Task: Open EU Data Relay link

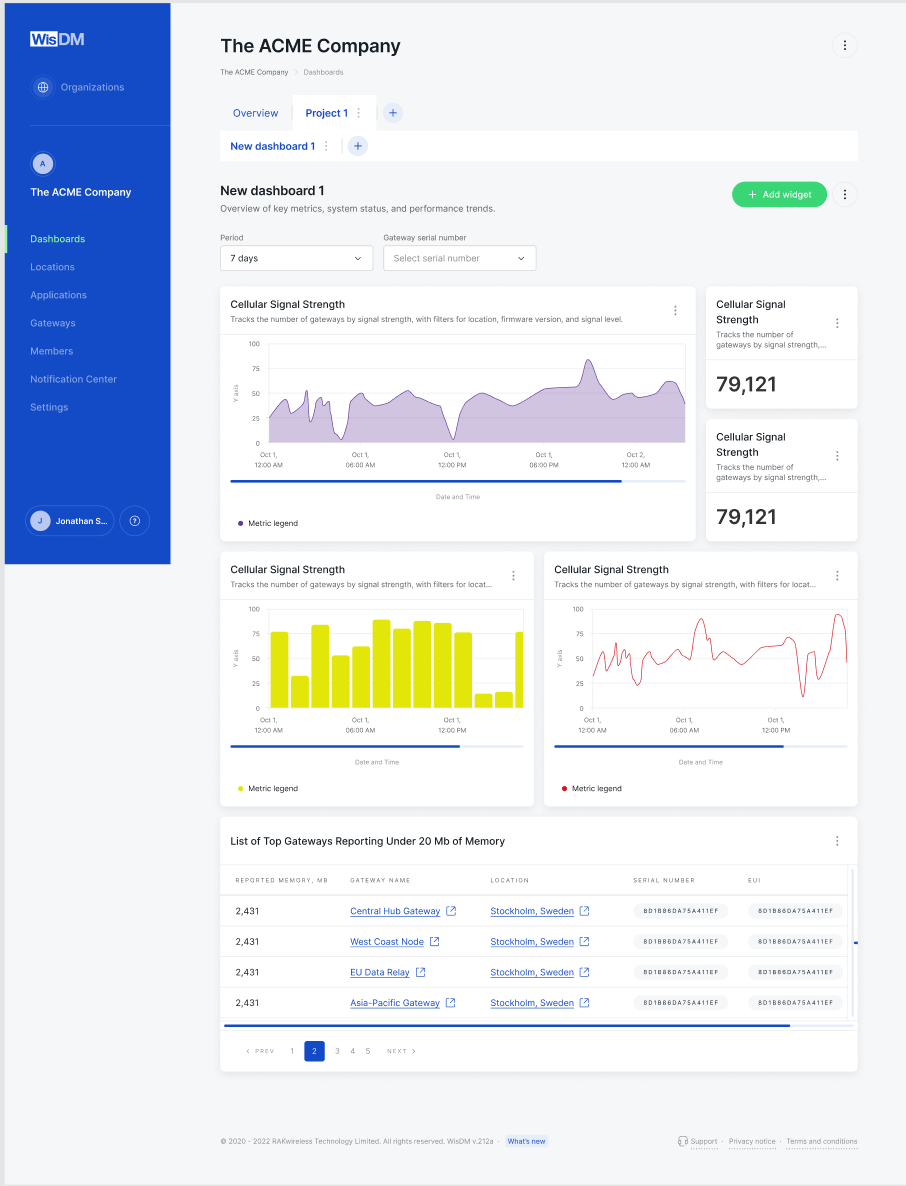Action: point(380,972)
